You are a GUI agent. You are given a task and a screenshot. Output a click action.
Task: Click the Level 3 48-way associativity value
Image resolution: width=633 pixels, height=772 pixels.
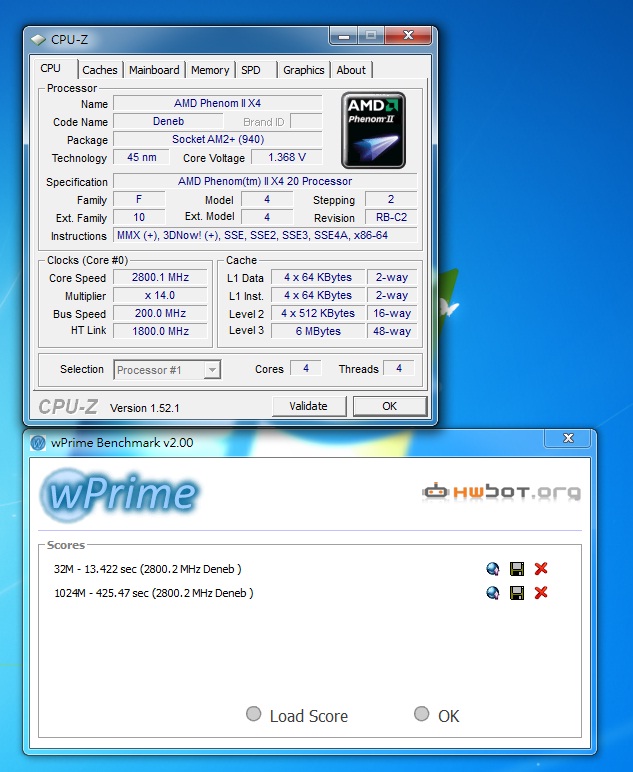coord(392,331)
